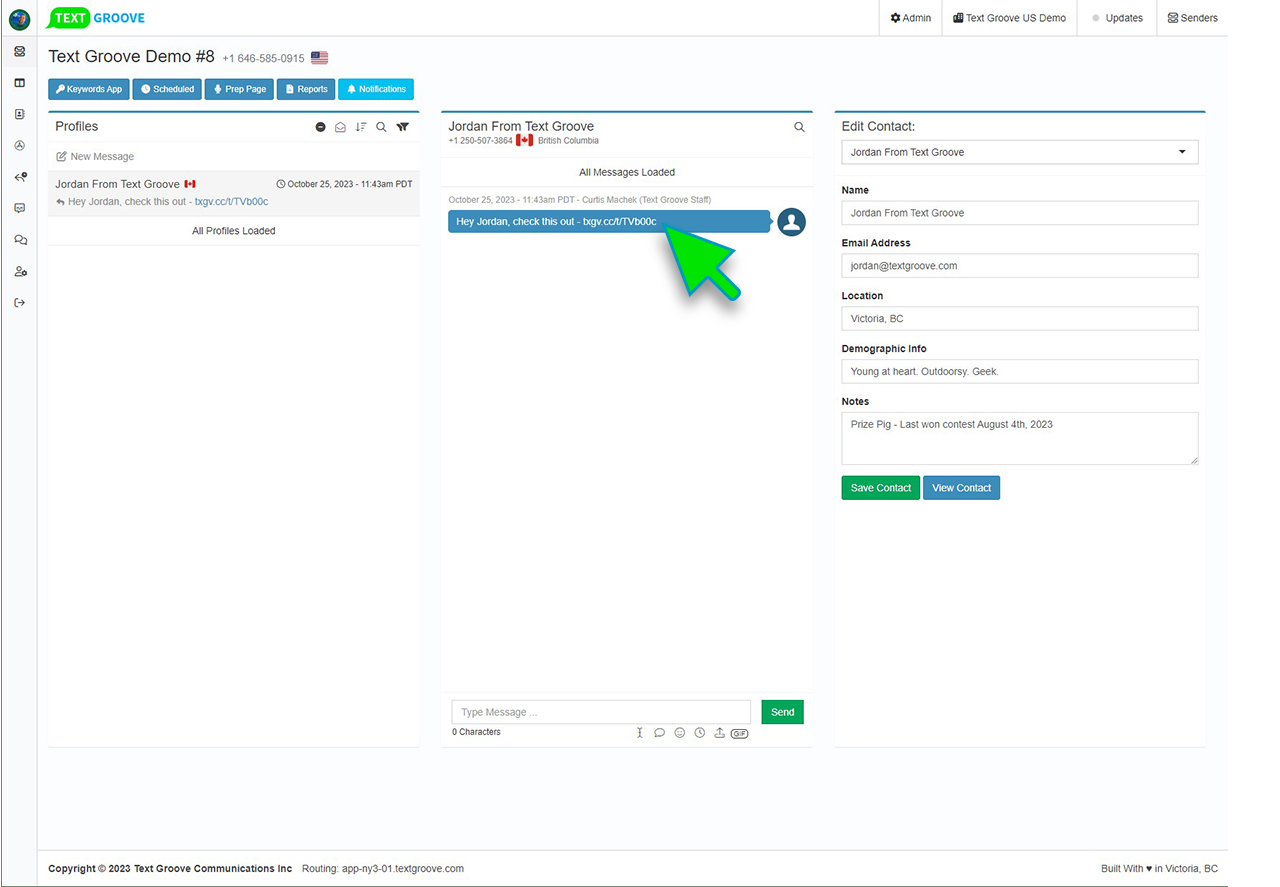This screenshot has height=887, width=1280.
Task: Open the user avatar in the sidebar
Action: pyautogui.click(x=19, y=18)
